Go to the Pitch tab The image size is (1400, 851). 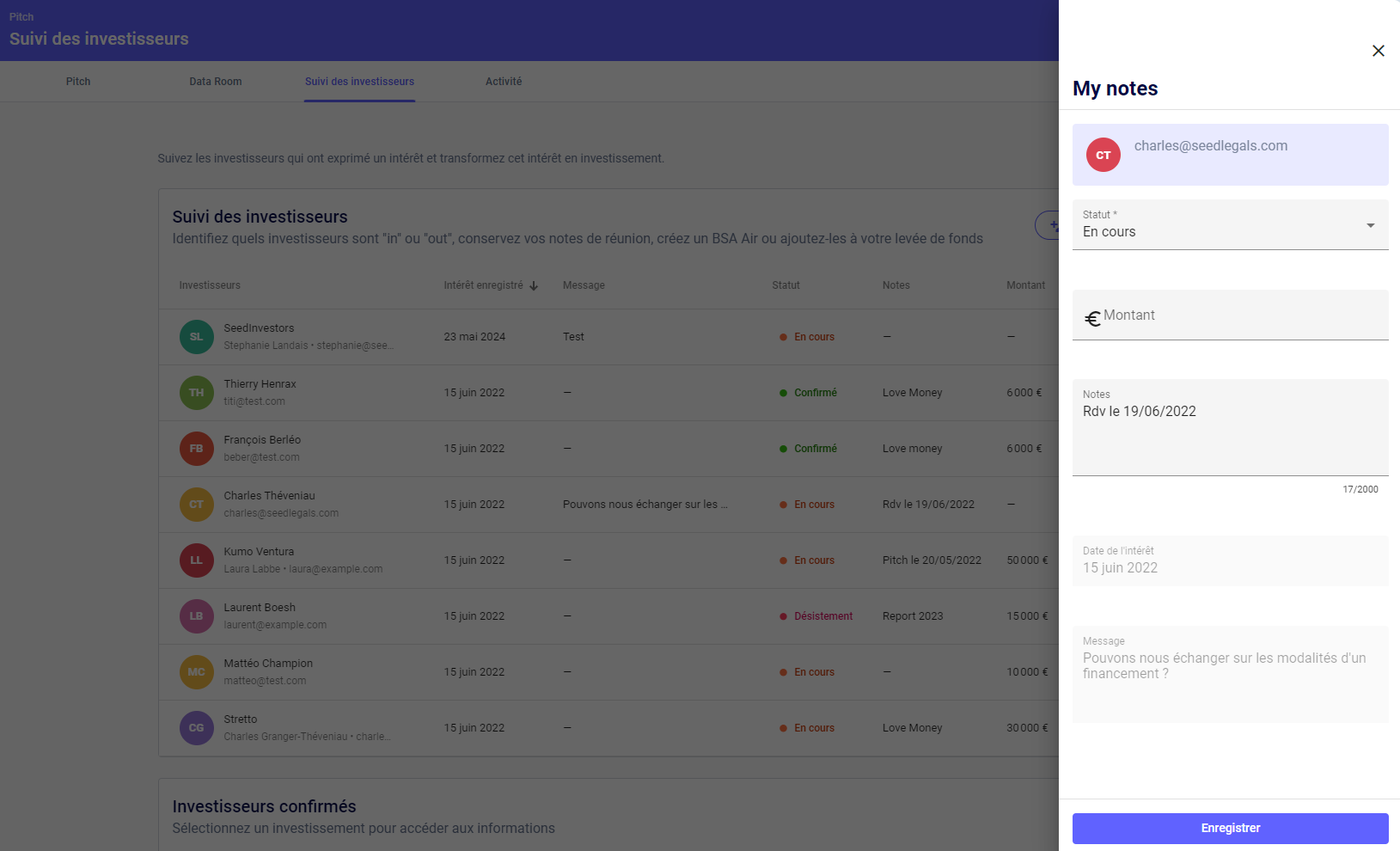78,82
